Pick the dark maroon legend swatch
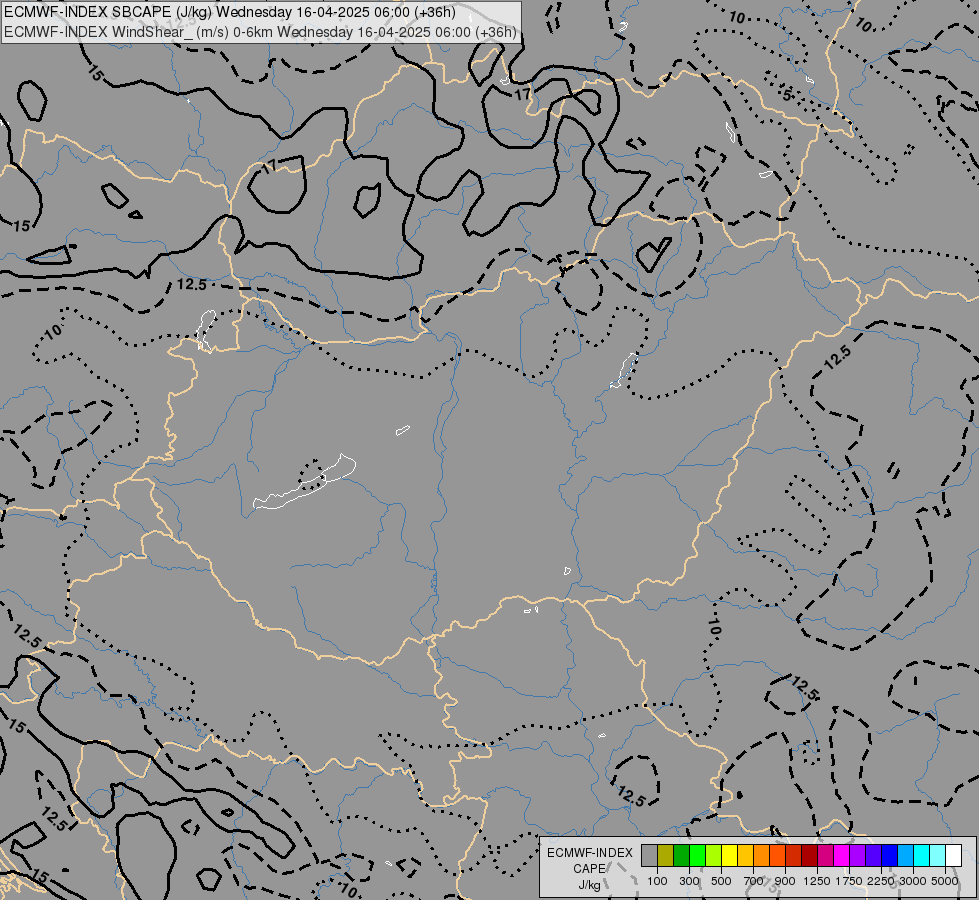Image resolution: width=979 pixels, height=900 pixels. click(809, 855)
